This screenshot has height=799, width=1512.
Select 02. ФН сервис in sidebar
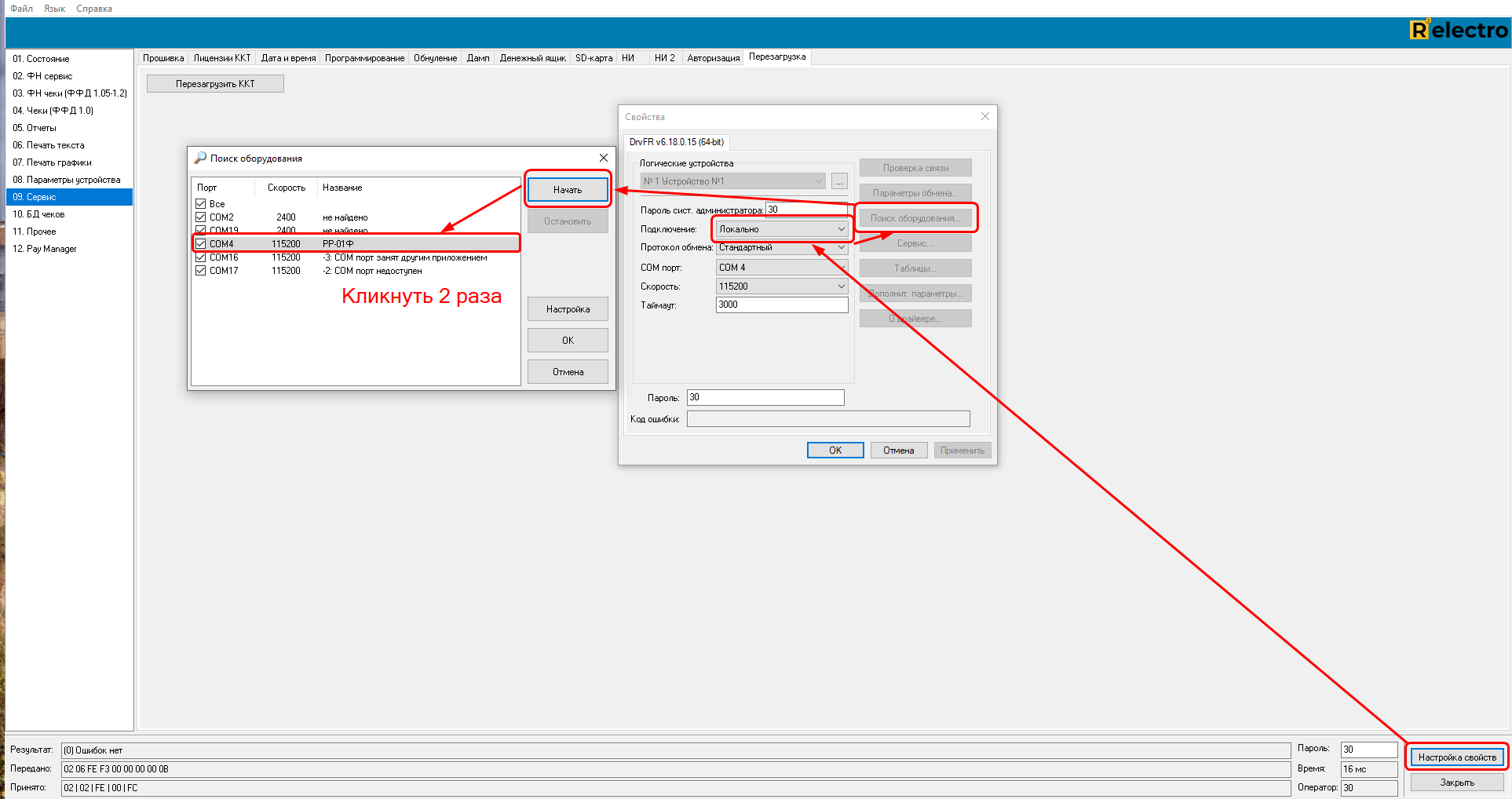click(x=49, y=76)
